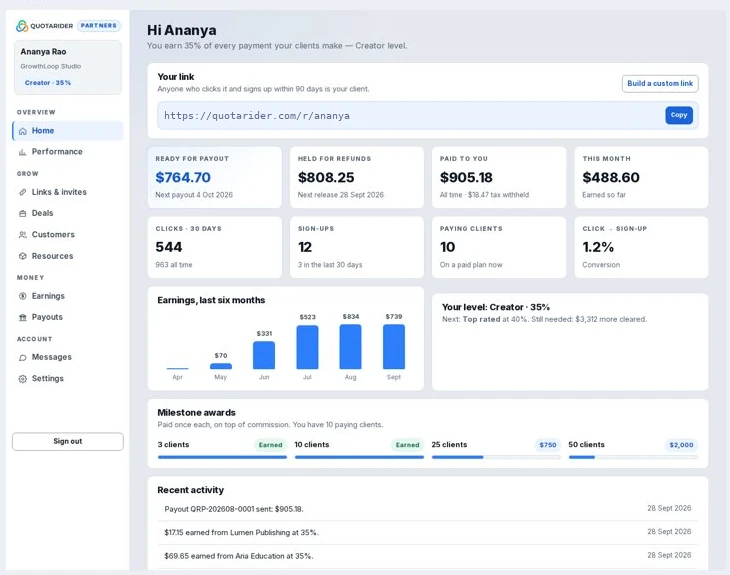Sign out of the account
Viewport: 730px width, 575px height.
(x=68, y=441)
